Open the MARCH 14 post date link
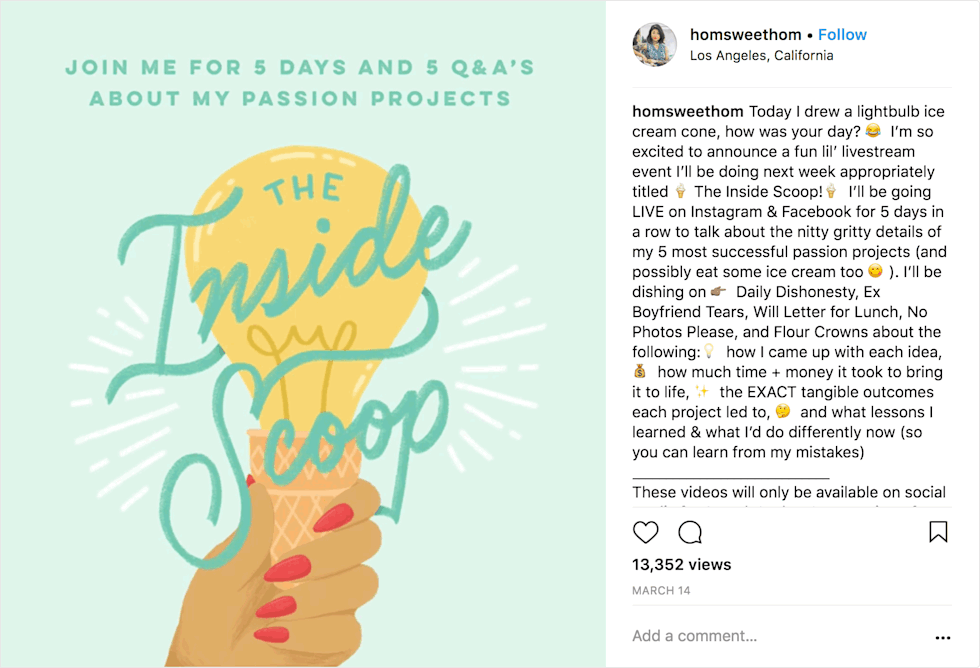The height and width of the screenshot is (668, 980). click(661, 591)
